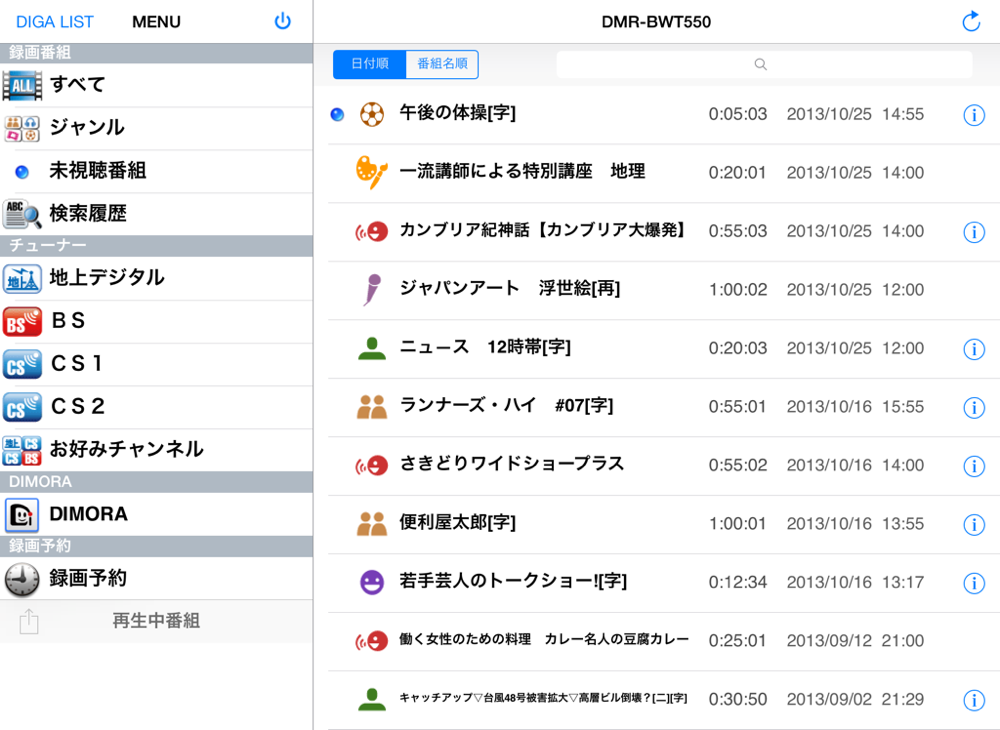Screen dimensions: 1000x730
Task: Open the 録画予約 menu entry
Action: point(156,579)
